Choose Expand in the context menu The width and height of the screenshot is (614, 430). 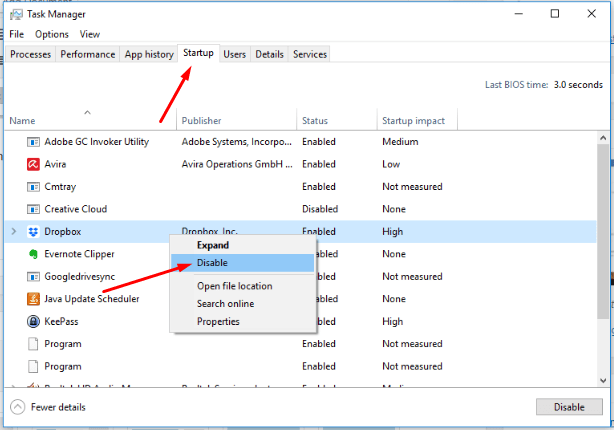coord(243,245)
